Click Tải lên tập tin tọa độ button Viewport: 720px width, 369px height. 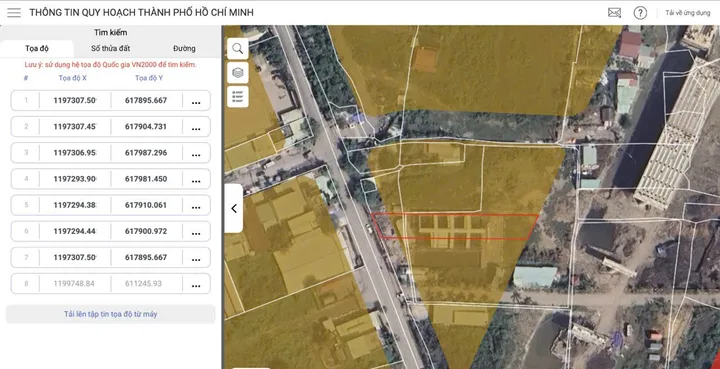click(111, 314)
